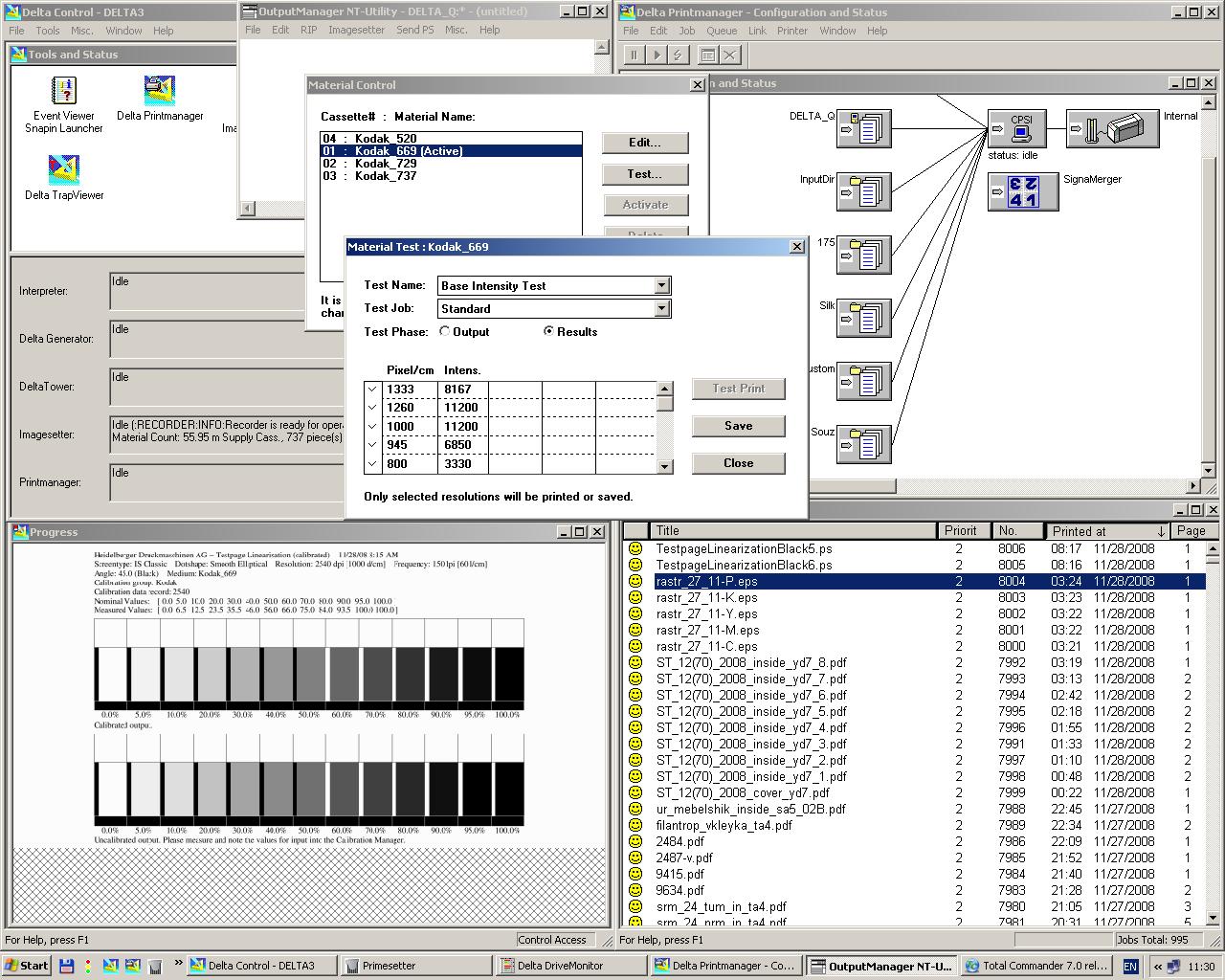
Task: Select the Output test phase radio button
Action: pos(445,331)
